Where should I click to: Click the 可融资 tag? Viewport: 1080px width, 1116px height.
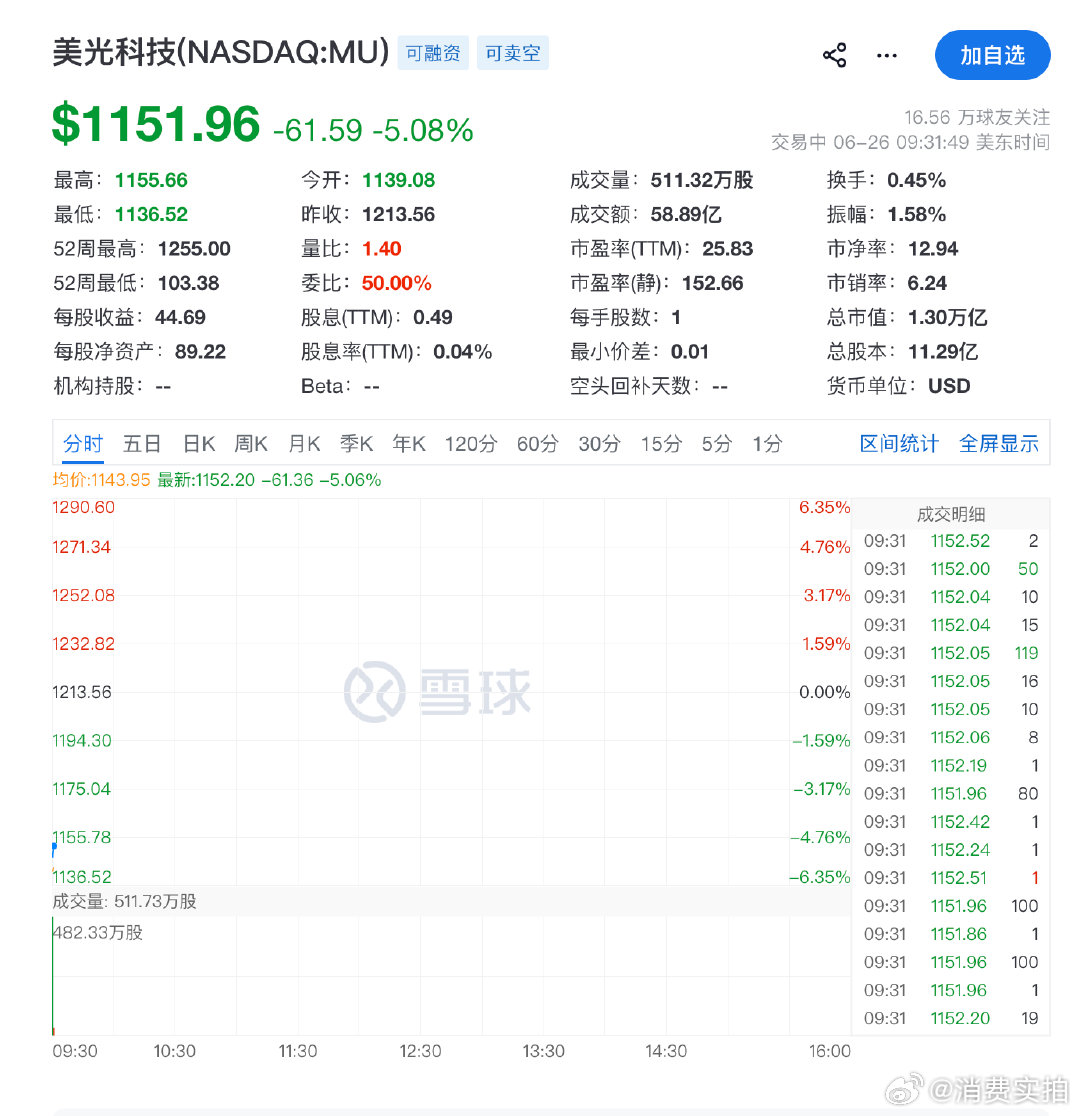pyautogui.click(x=433, y=53)
